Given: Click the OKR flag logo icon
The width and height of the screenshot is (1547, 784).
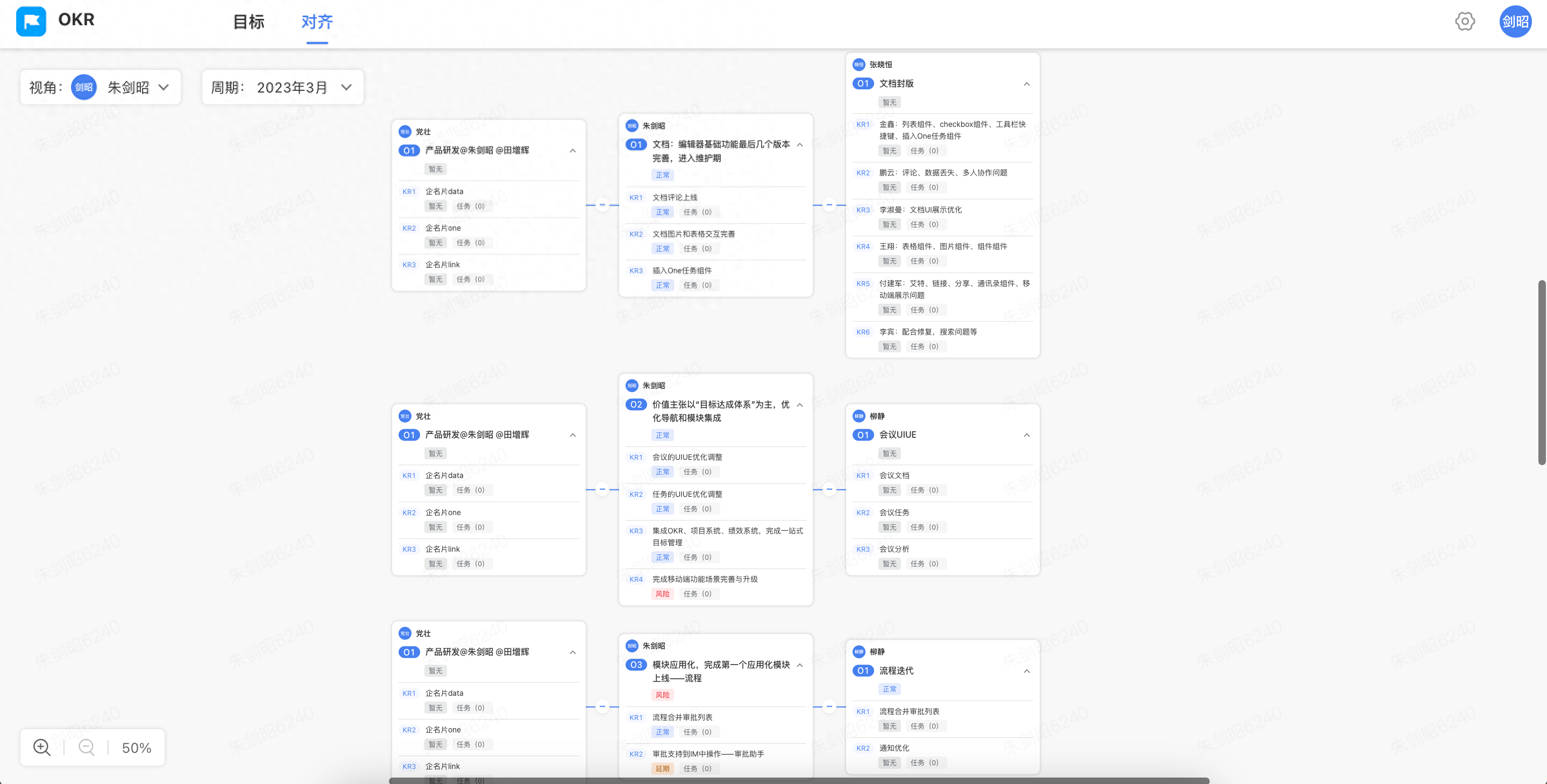Looking at the screenshot, I should pos(31,22).
